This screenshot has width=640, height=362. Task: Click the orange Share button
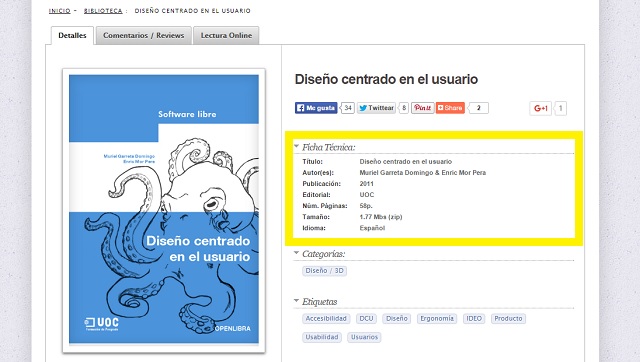pos(450,108)
